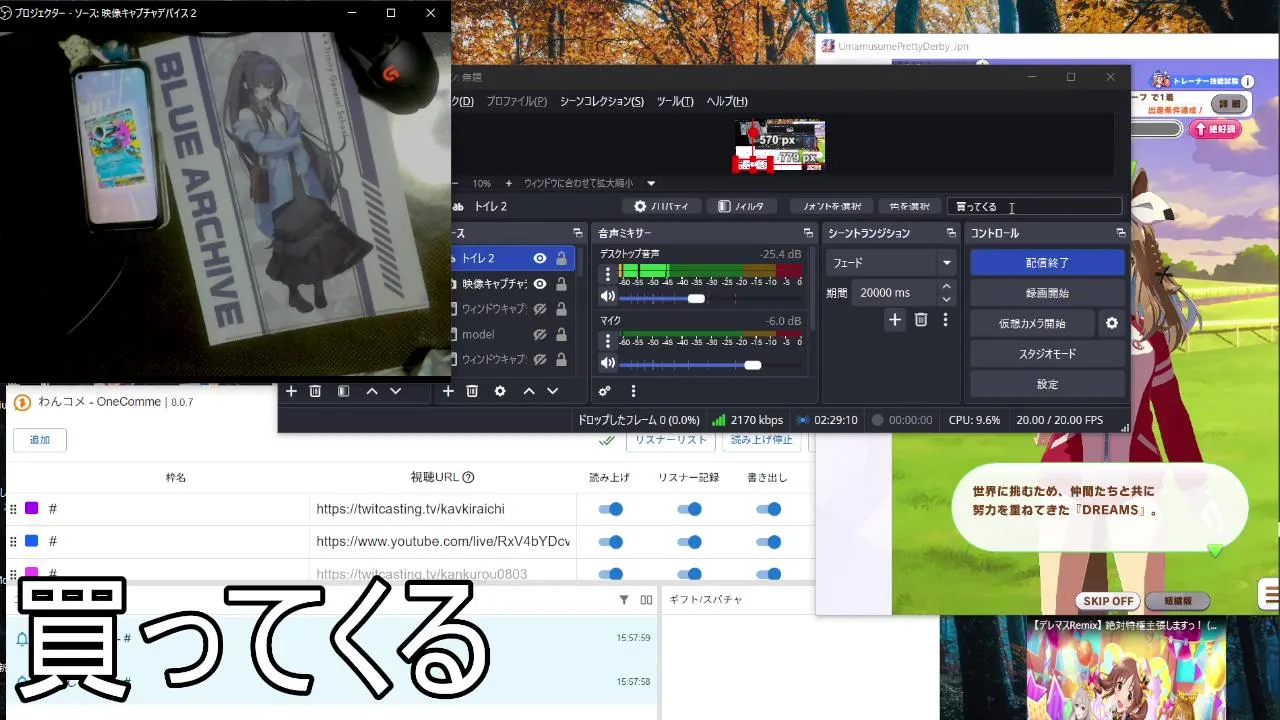1280x720 pixels.
Task: Click the mic volume slider
Action: pos(713,365)
